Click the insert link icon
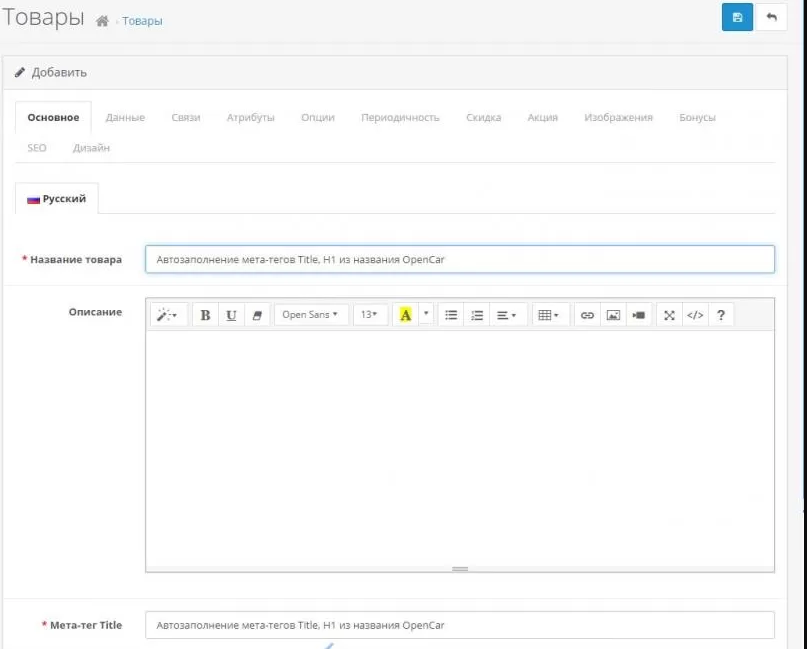 tap(587, 315)
